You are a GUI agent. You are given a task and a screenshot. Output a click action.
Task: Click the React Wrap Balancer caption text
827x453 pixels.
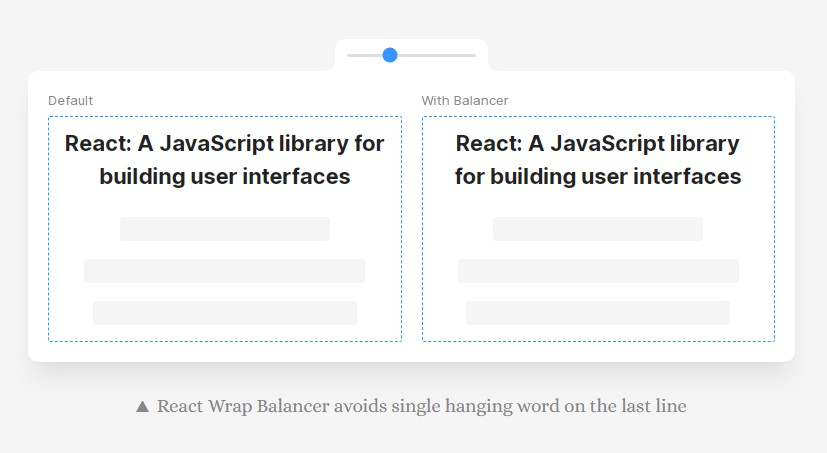[421, 407]
